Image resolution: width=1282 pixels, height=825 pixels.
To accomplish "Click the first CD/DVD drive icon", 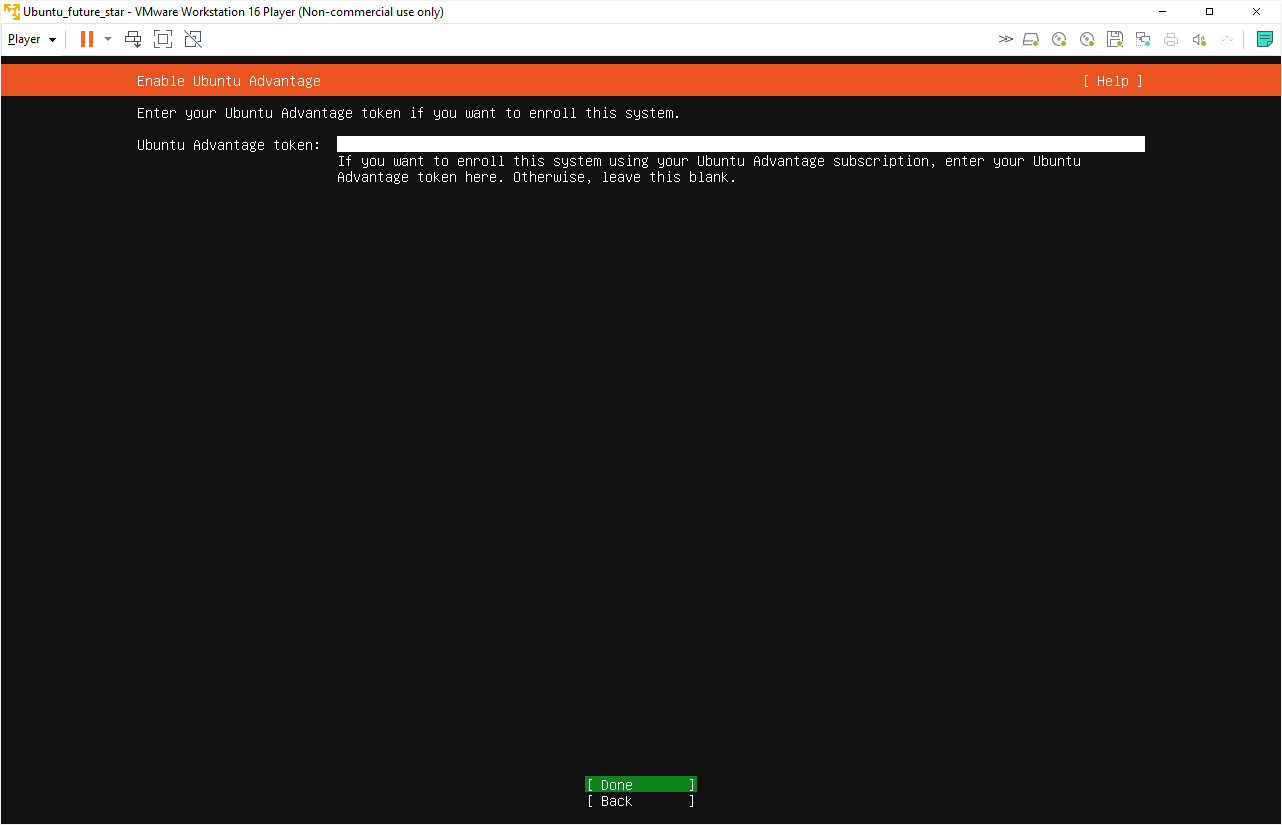I will pyautogui.click(x=1059, y=39).
